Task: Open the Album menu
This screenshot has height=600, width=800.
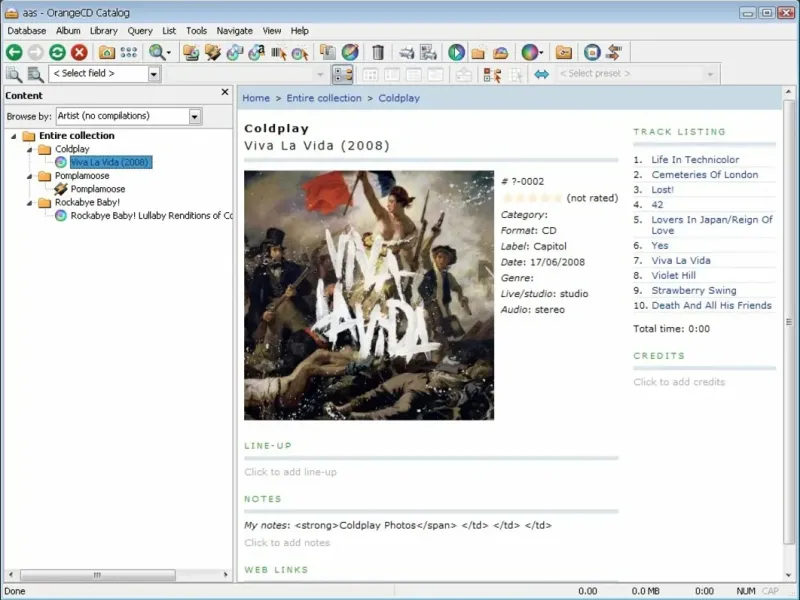Action: [68, 31]
